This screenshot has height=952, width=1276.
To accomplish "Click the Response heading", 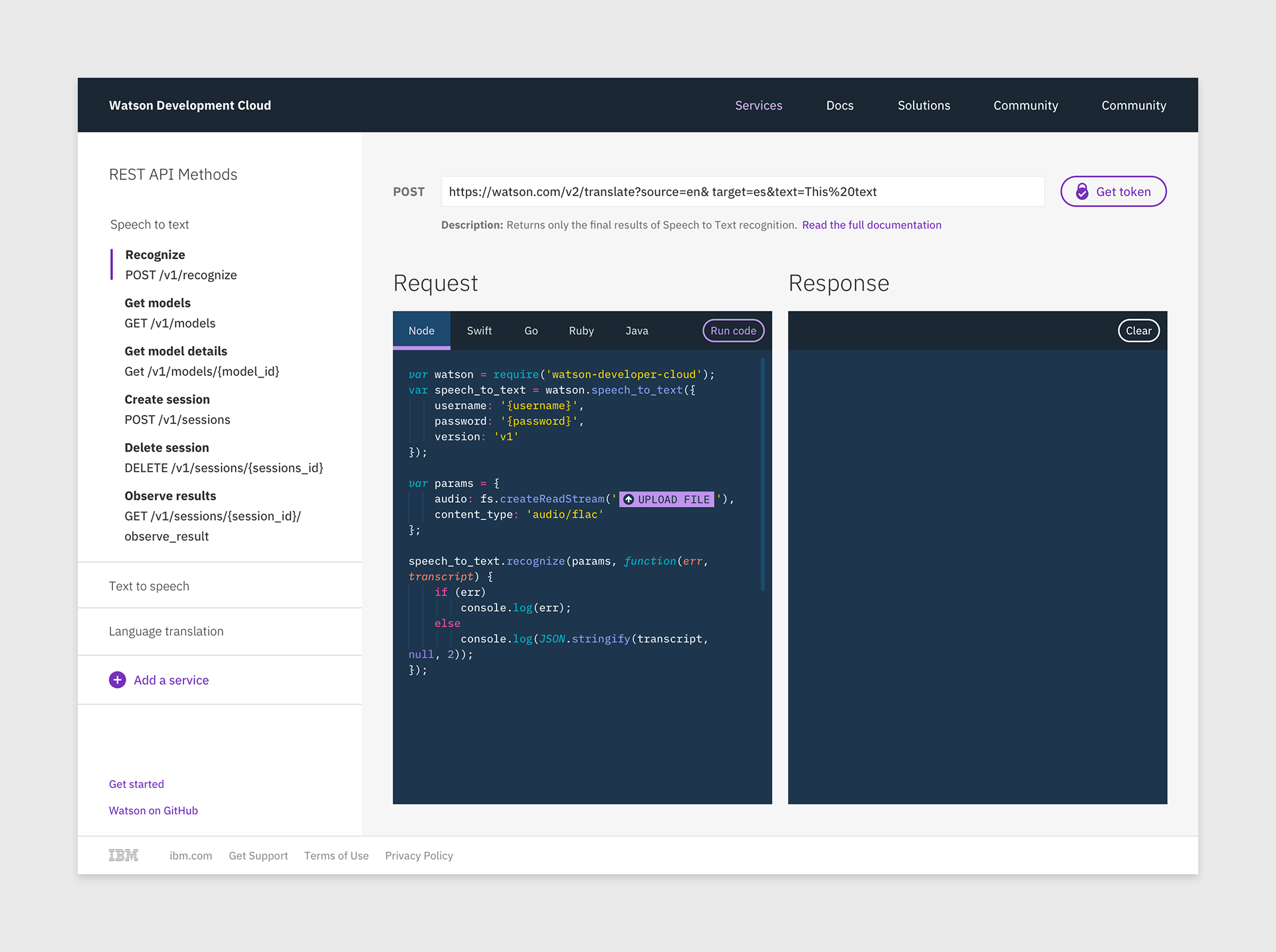I will point(839,283).
